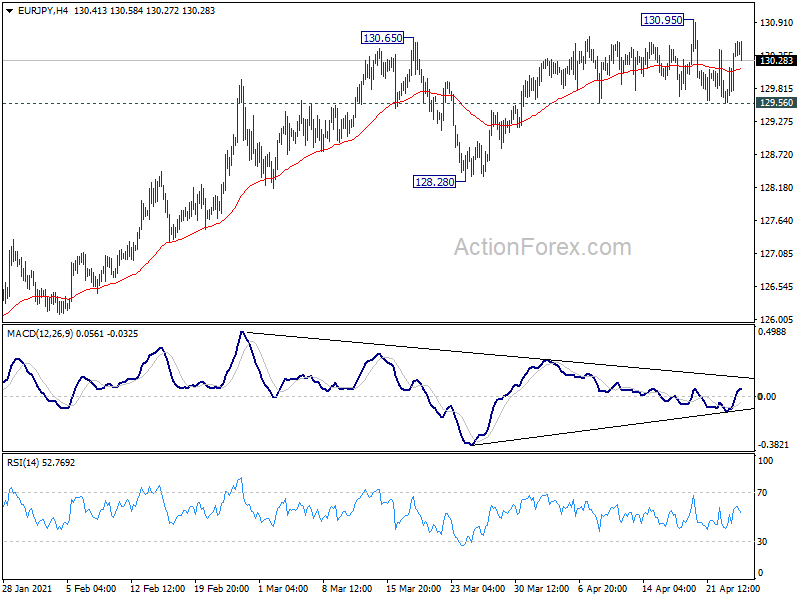Open the chart menu arrow beside EURJPY,H4
Image resolution: width=800 pixels, height=600 pixels.
click(x=9, y=11)
